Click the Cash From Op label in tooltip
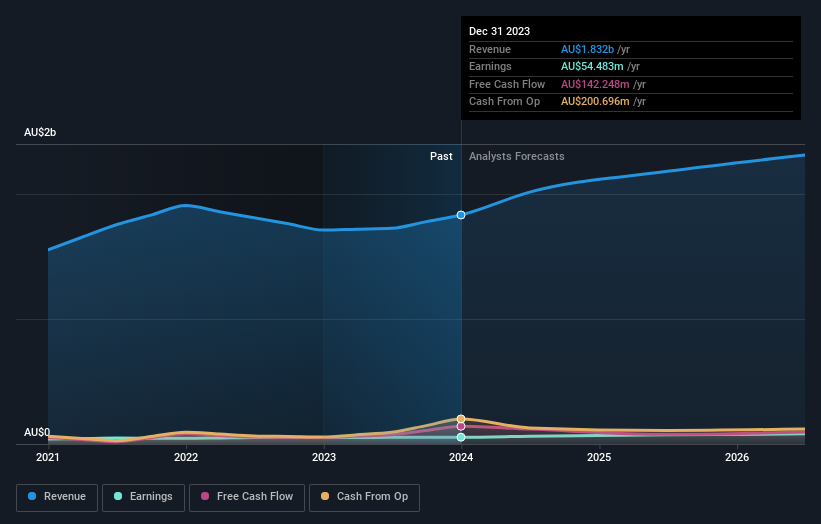821x524 pixels. [x=504, y=102]
